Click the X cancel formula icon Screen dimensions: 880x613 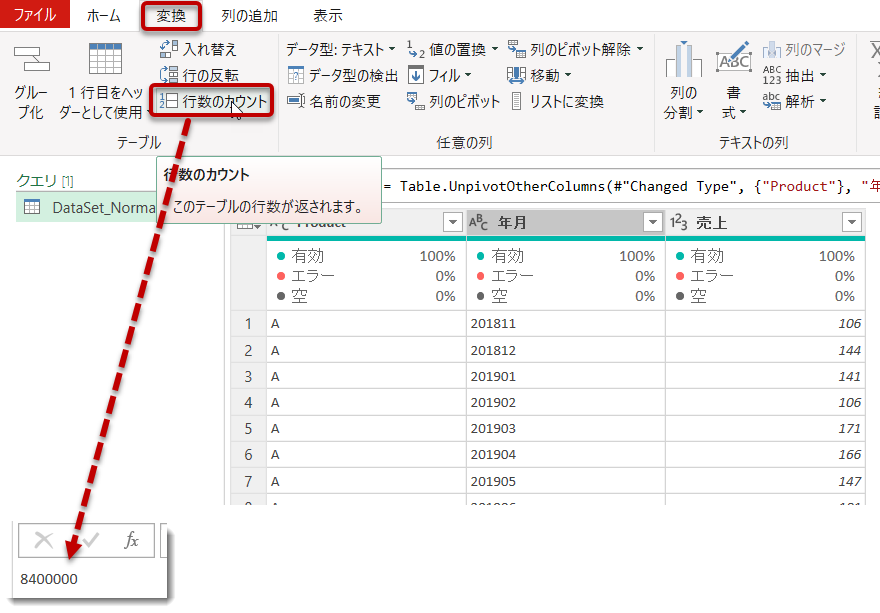43,540
